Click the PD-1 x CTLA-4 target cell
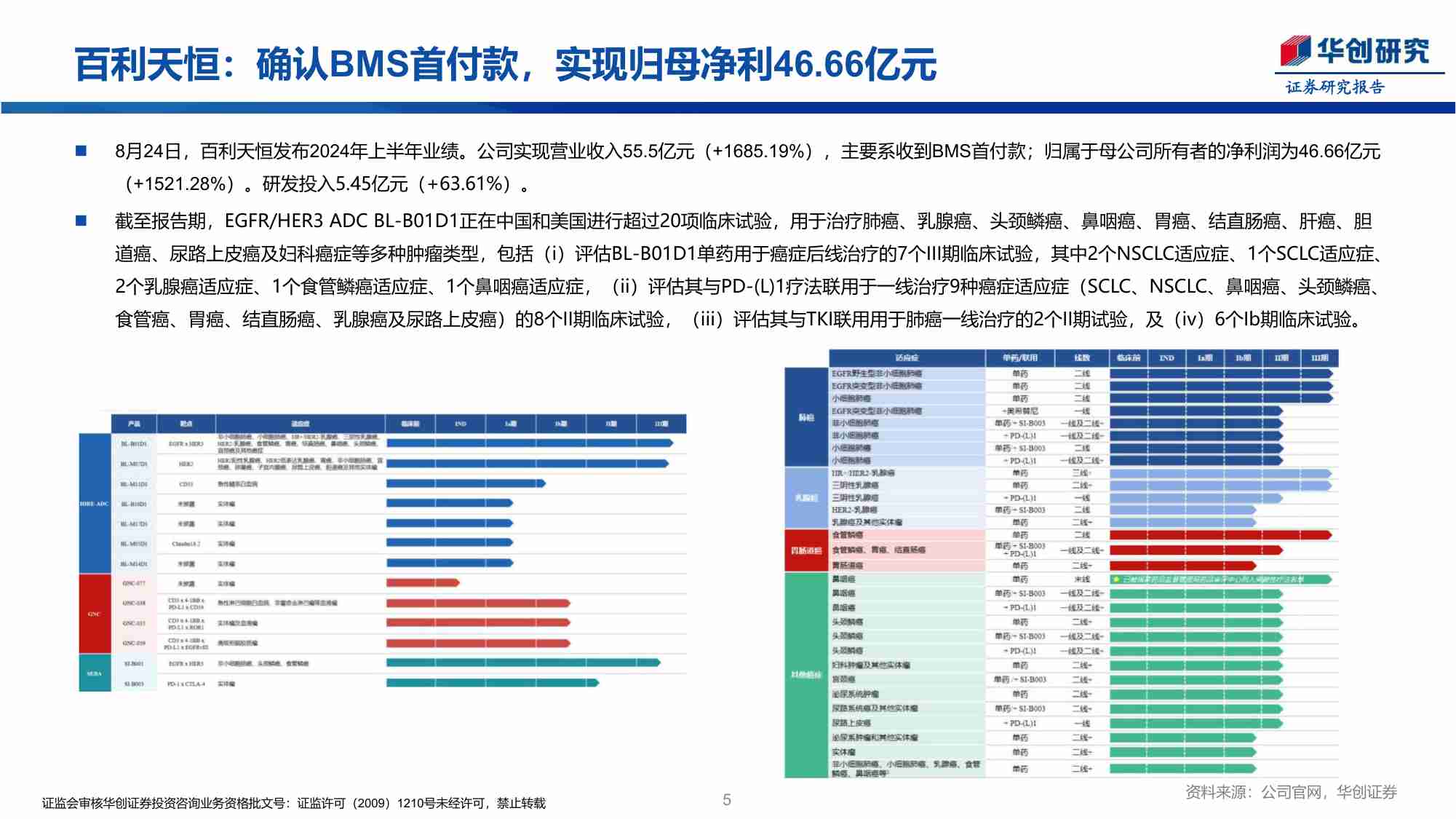The image size is (1456, 819). tap(186, 684)
